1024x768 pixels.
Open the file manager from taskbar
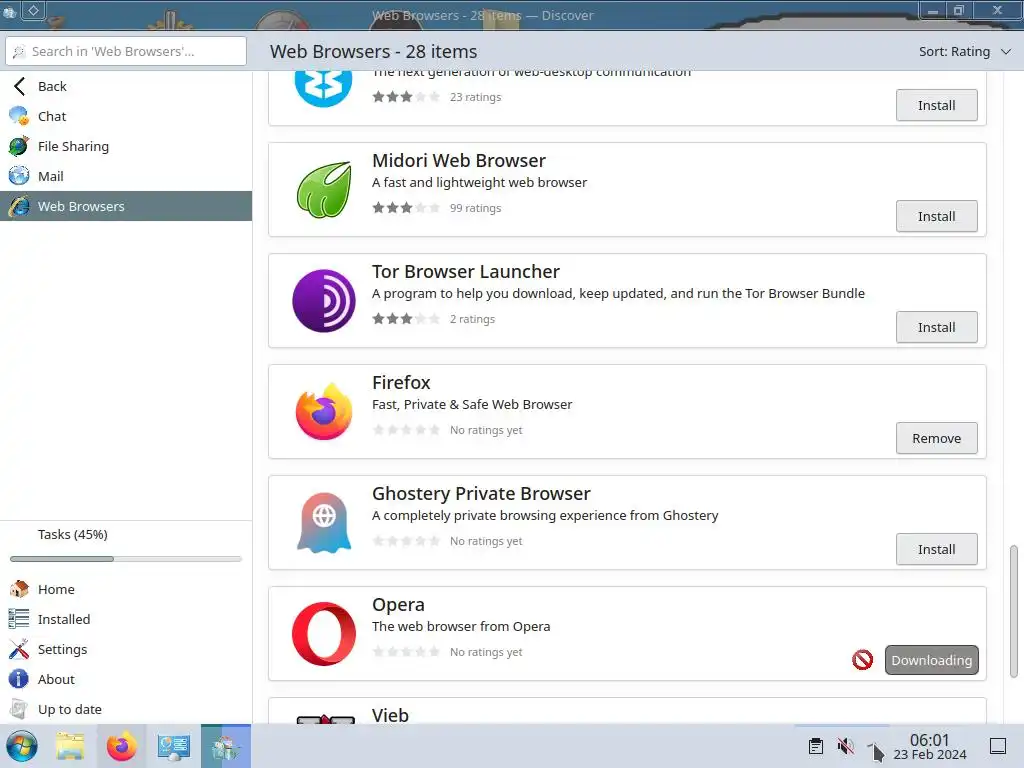click(x=71, y=746)
